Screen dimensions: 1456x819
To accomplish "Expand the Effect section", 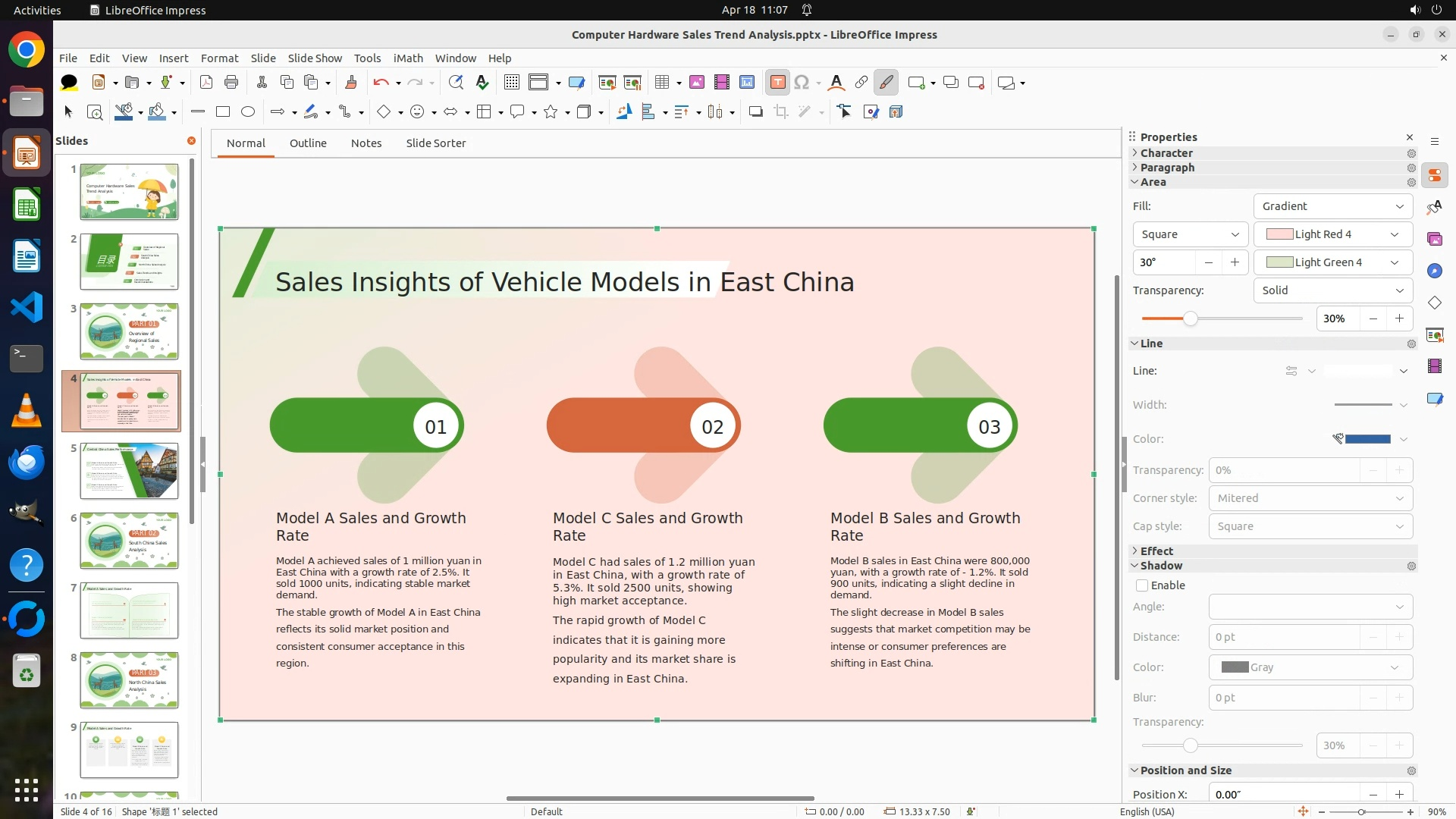I will point(1156,551).
